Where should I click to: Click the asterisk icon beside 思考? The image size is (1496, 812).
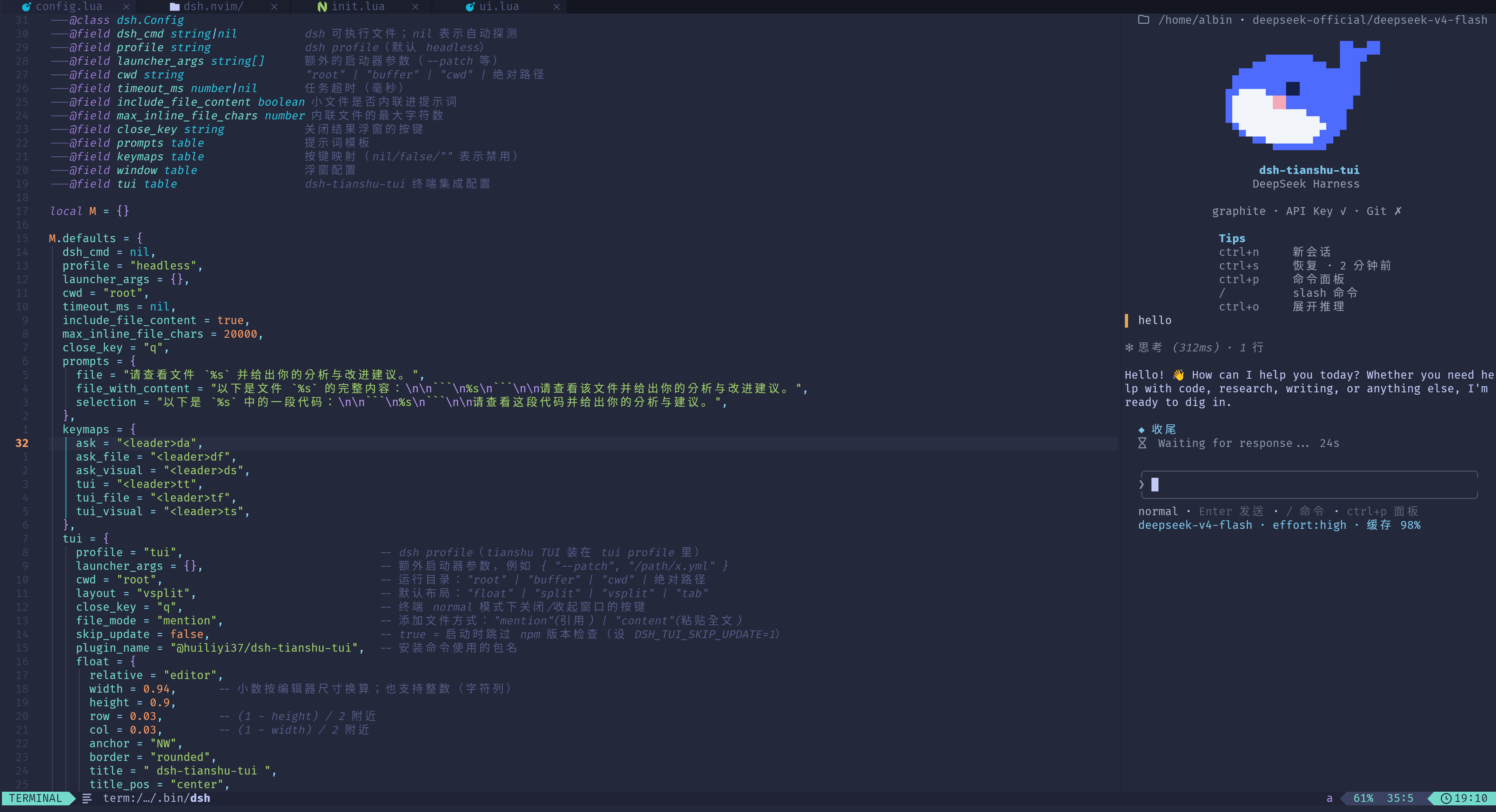[x=1129, y=347]
